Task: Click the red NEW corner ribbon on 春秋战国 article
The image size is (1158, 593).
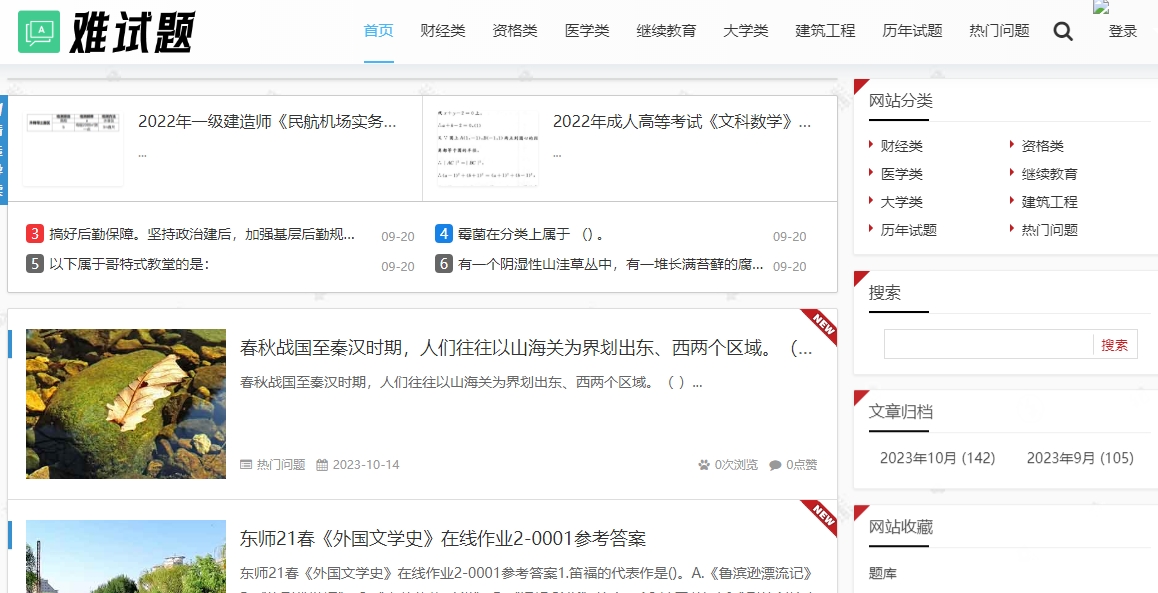Action: 820,323
